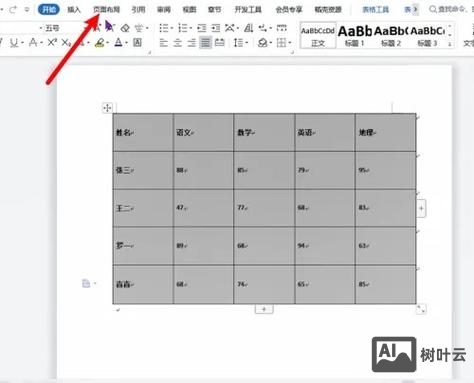Expand the styles gallery list
This screenshot has width=474, height=383.
450,44
